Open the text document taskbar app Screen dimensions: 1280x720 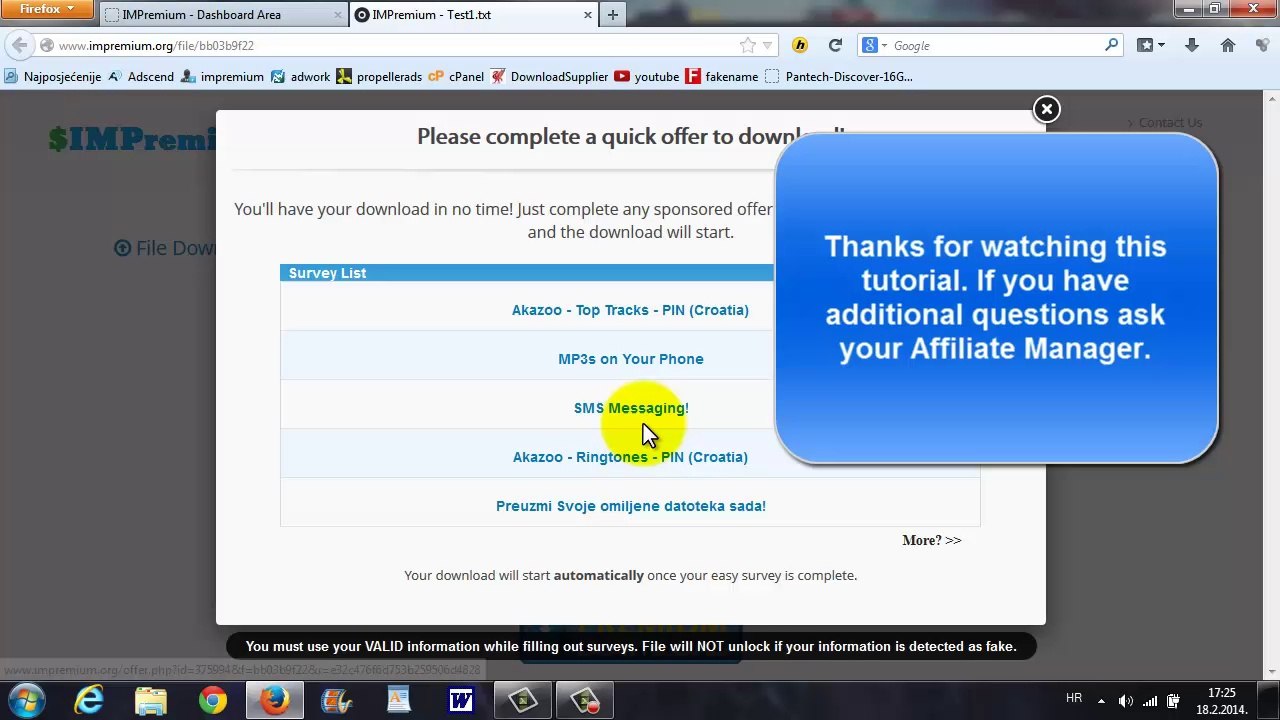(x=399, y=700)
